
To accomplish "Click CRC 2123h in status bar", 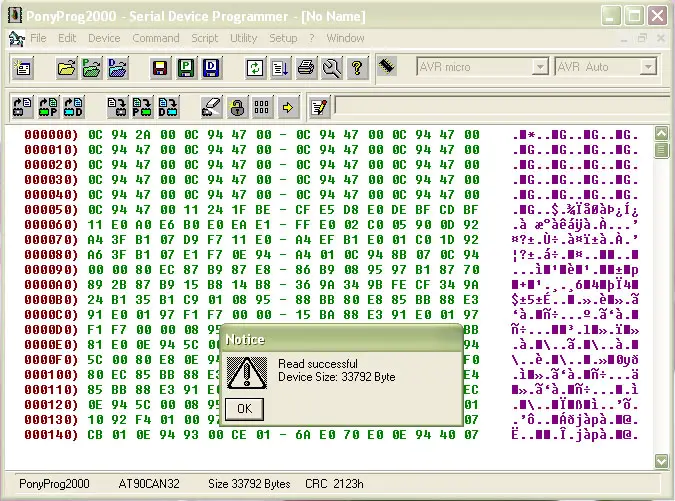I will [x=334, y=484].
